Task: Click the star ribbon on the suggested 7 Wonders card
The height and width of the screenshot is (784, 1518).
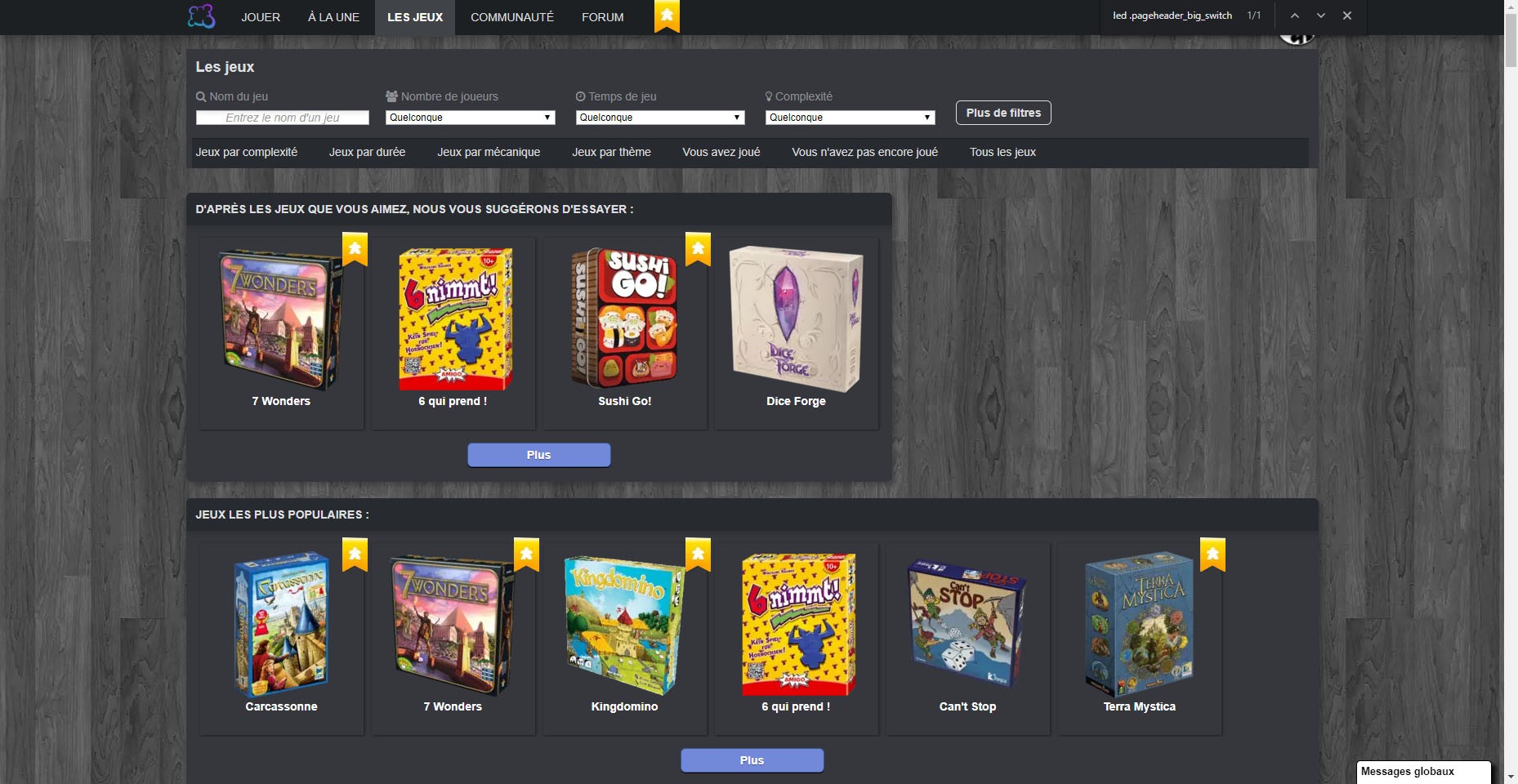Action: (355, 249)
